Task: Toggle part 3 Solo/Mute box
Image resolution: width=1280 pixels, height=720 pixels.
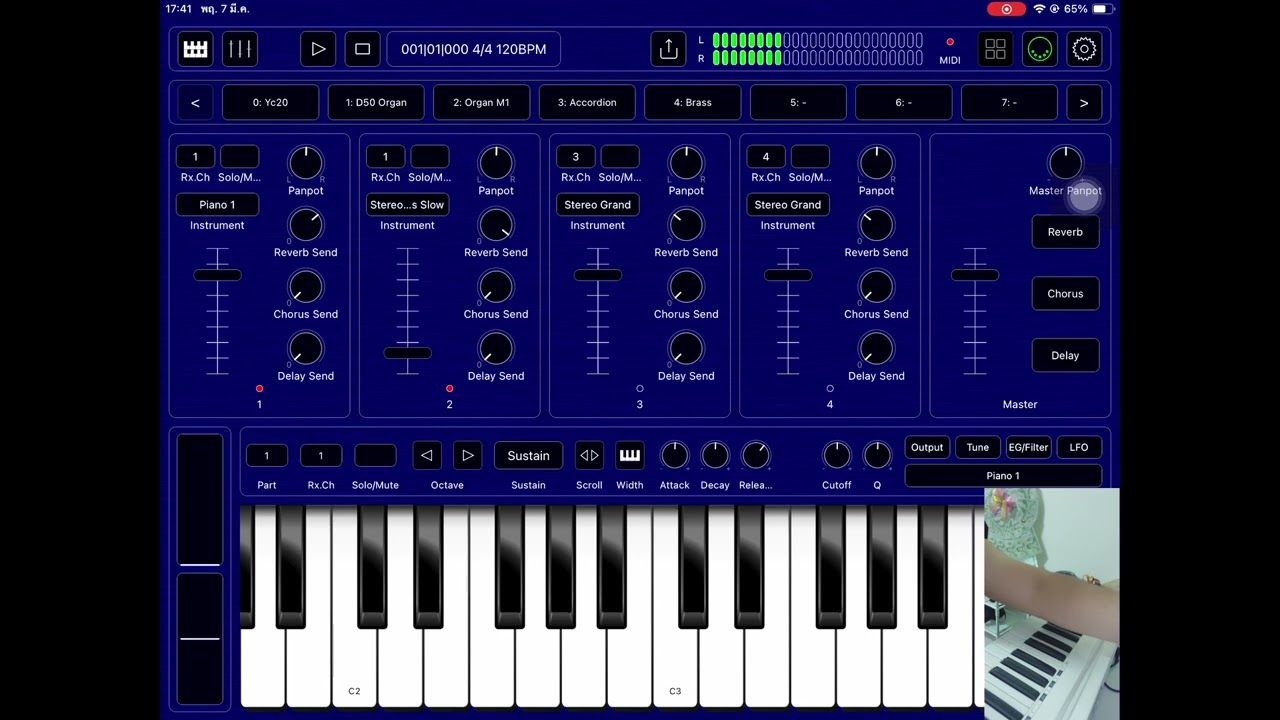Action: click(619, 157)
